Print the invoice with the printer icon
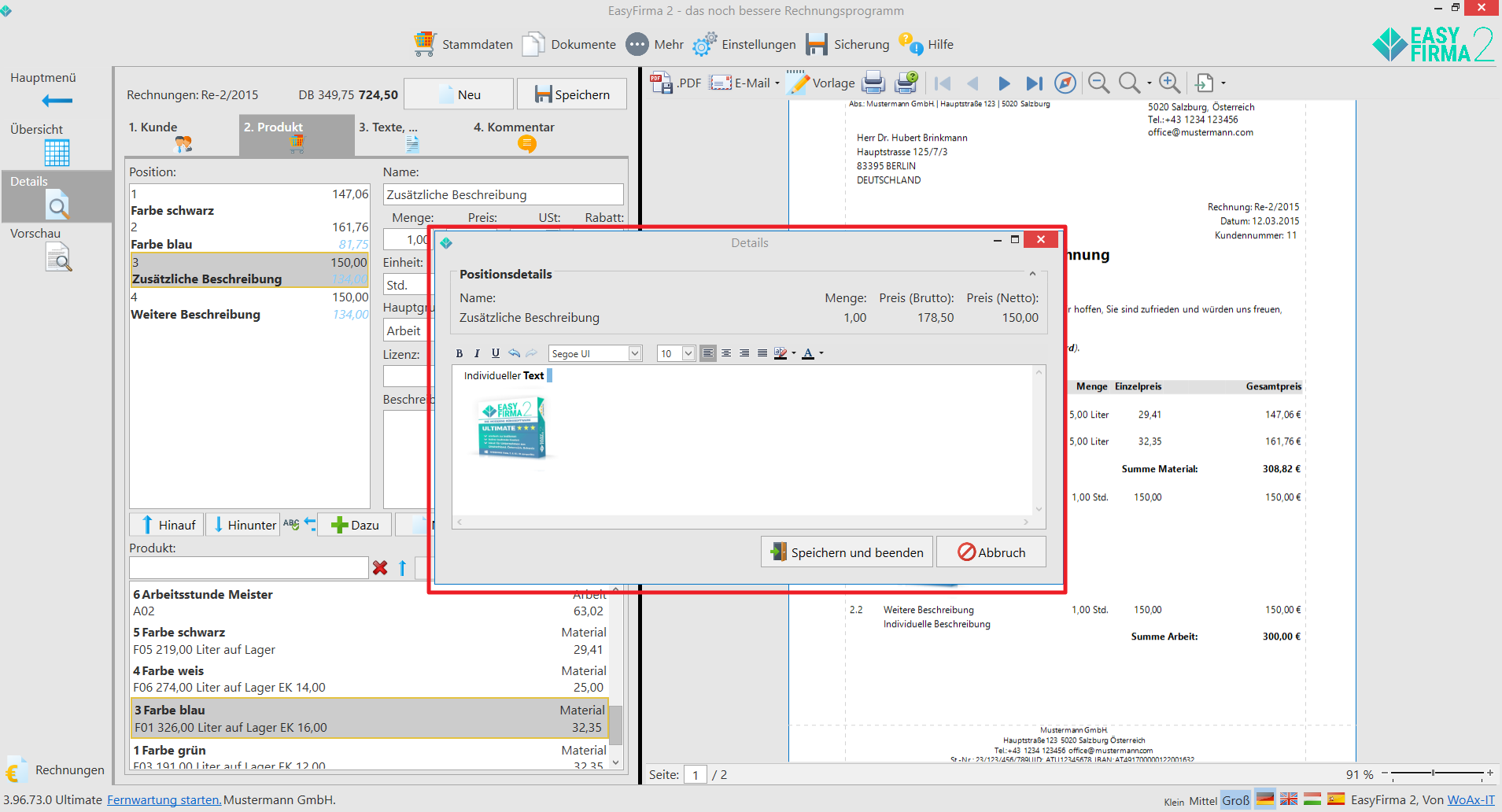 (x=873, y=83)
